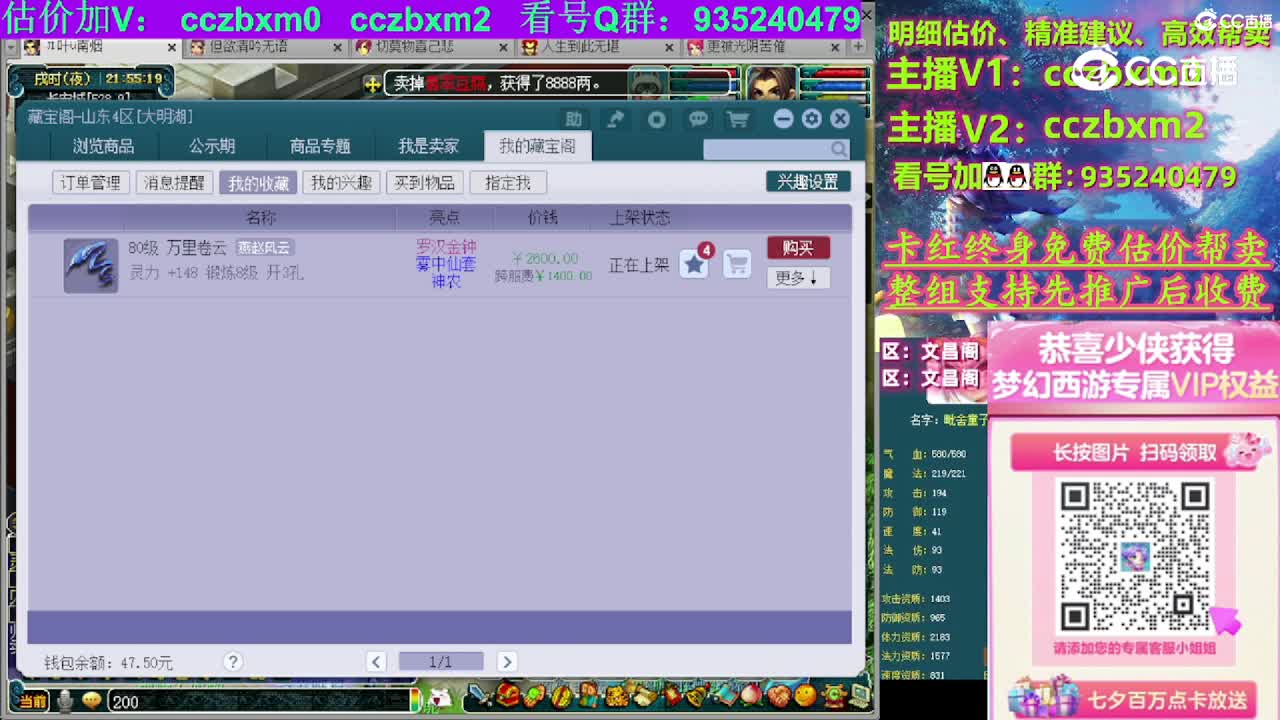Image resolution: width=1280 pixels, height=720 pixels.
Task: Click the yellow move cross icon beside notification
Action: click(372, 84)
